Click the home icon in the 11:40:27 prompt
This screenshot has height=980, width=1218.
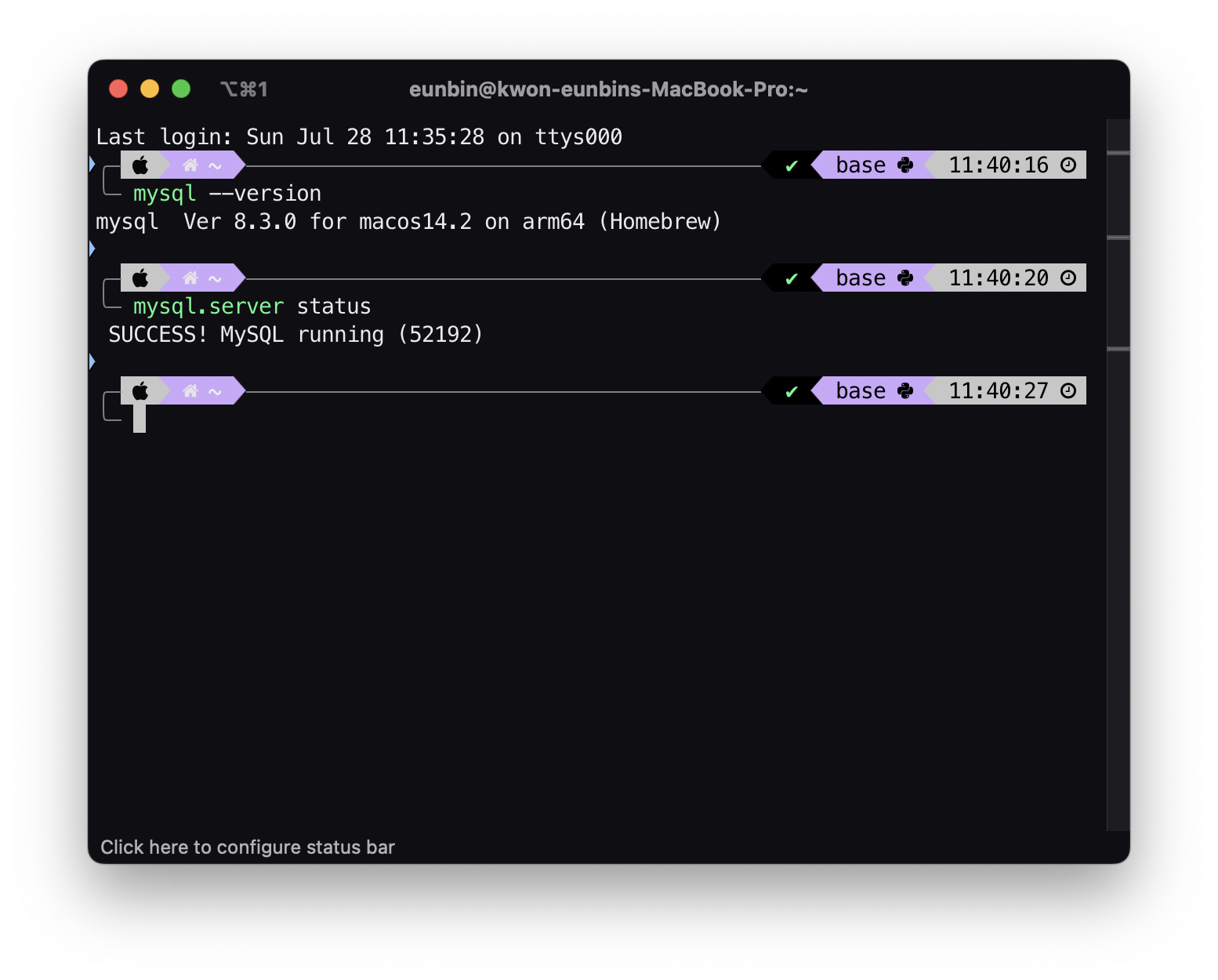(x=190, y=391)
